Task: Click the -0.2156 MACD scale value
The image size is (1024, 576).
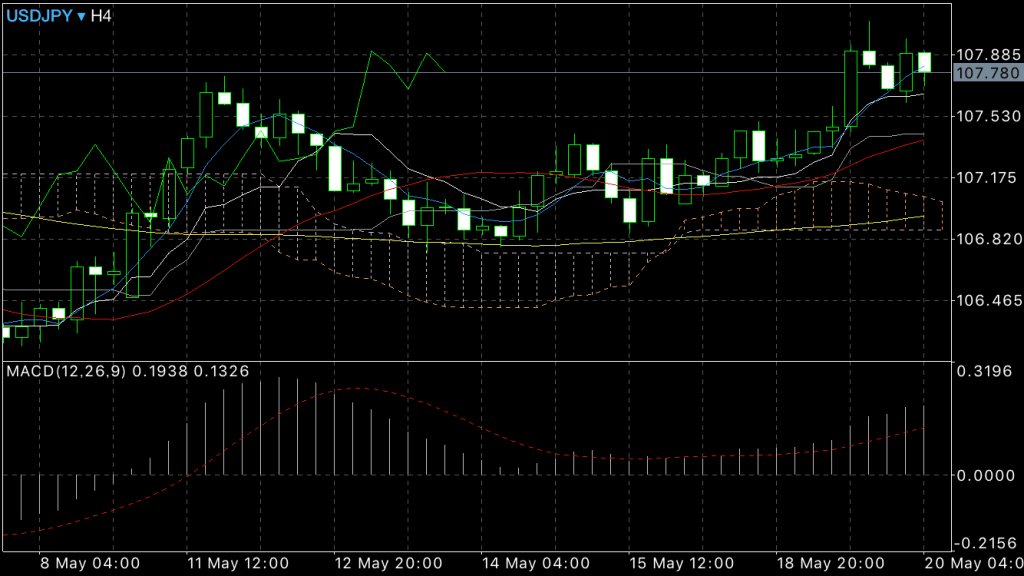Action: (x=984, y=543)
